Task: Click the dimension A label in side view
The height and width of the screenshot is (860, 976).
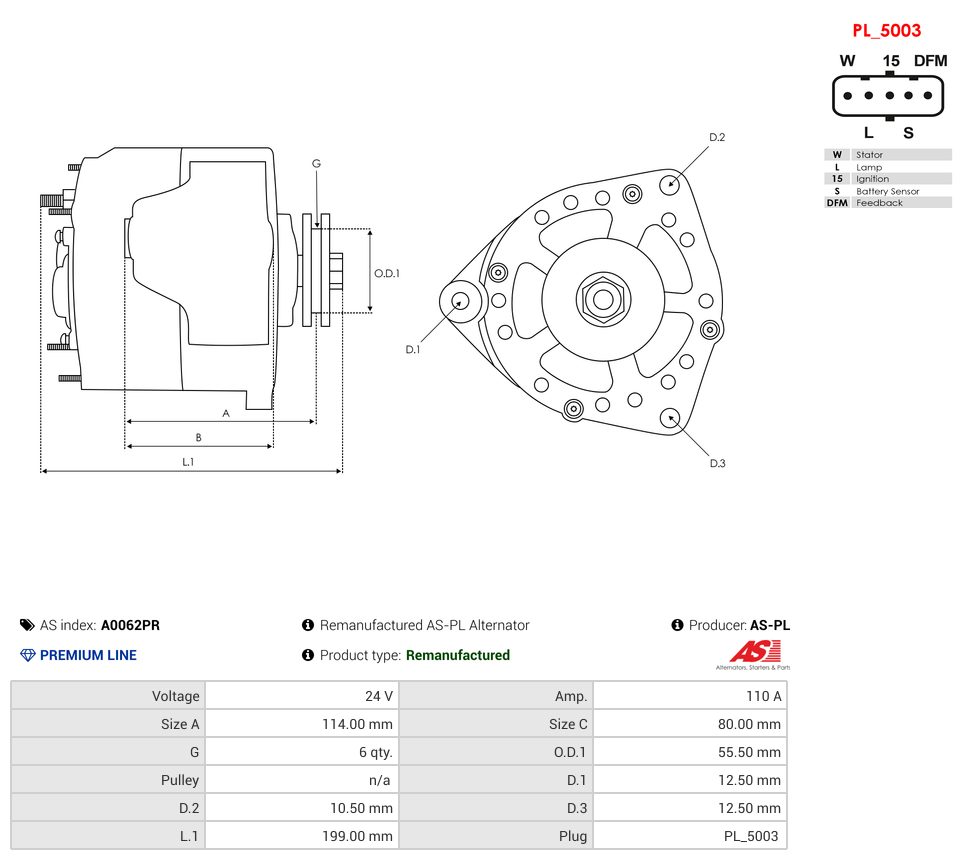Action: click(x=226, y=413)
